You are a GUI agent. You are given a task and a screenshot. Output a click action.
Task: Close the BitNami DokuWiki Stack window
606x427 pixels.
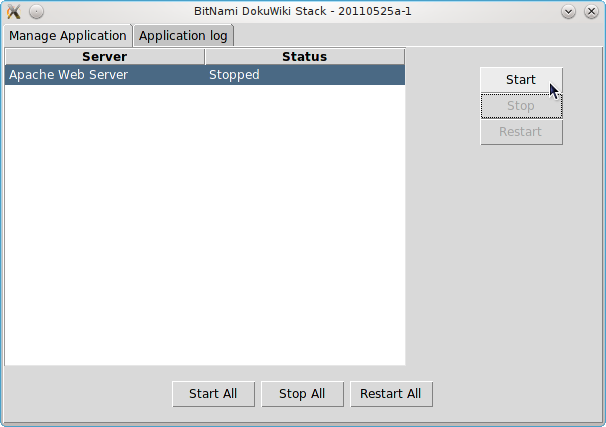(x=591, y=12)
